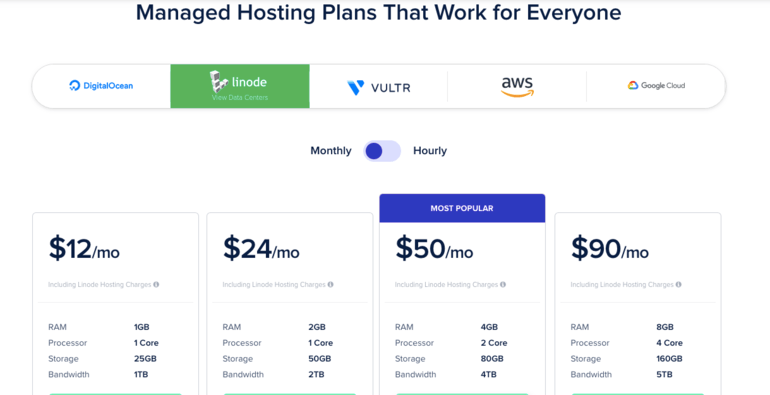Open the View Data Centers link
The height and width of the screenshot is (395, 770).
click(240, 97)
